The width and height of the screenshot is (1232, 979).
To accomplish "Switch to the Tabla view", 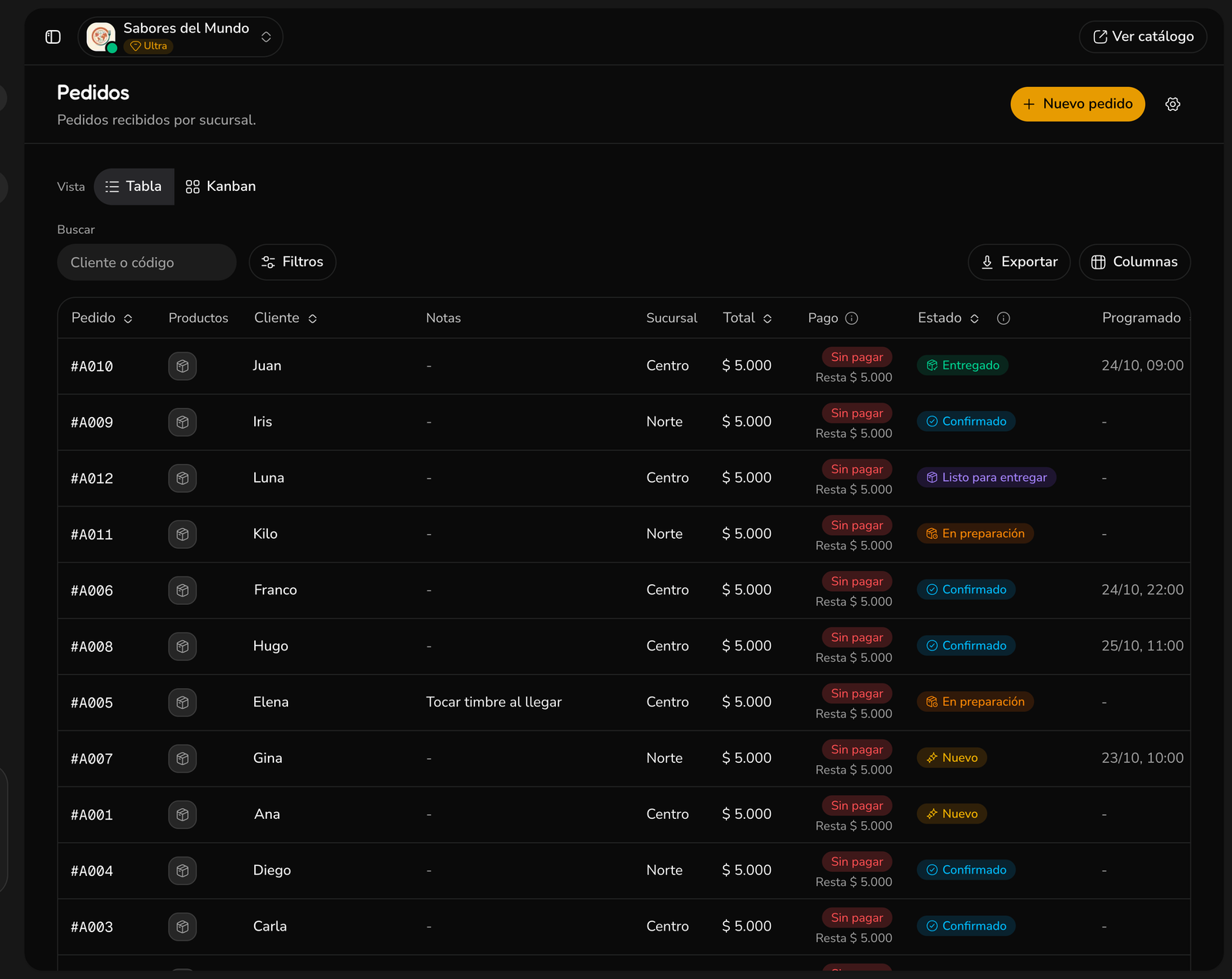I will (x=134, y=187).
